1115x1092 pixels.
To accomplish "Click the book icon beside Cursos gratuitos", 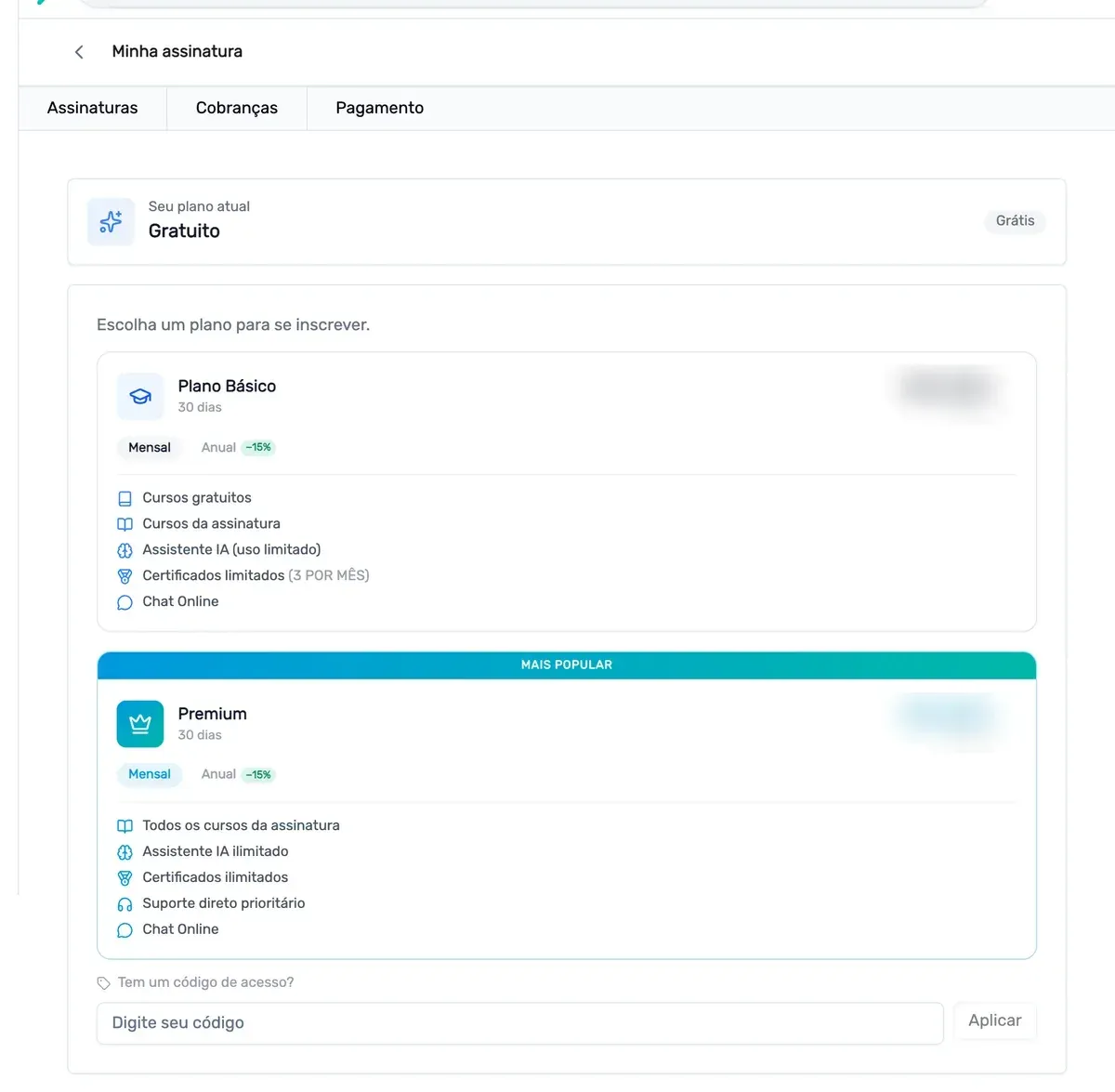I will coord(125,498).
